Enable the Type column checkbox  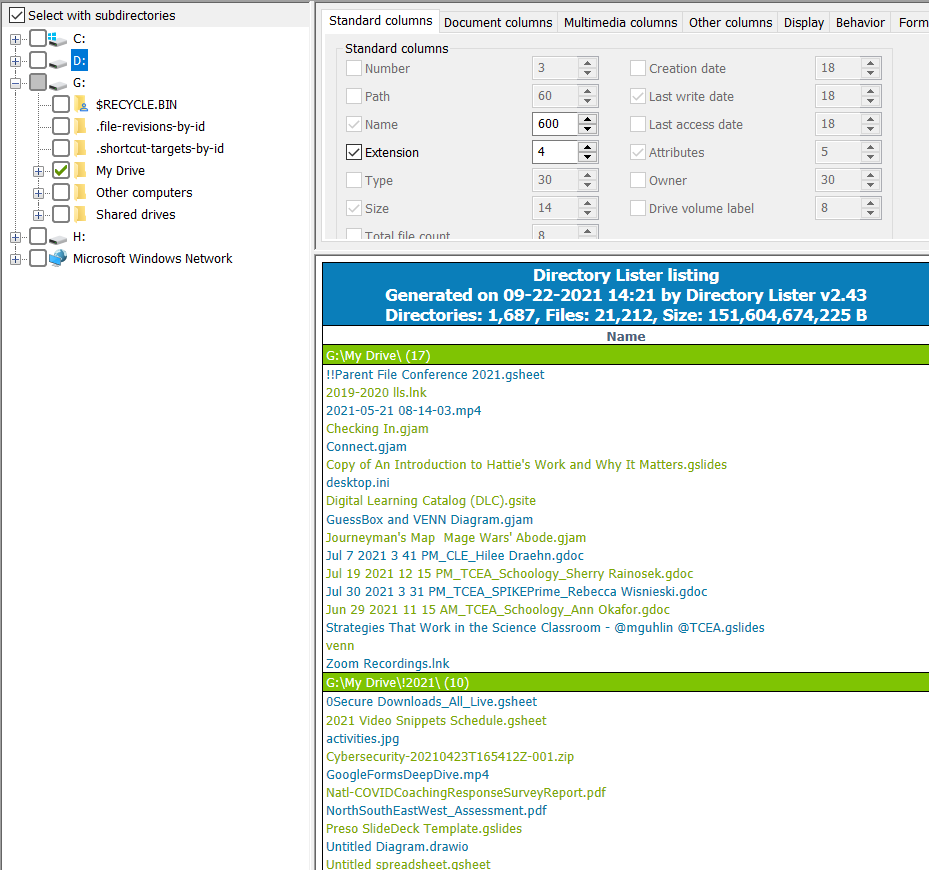tap(354, 180)
